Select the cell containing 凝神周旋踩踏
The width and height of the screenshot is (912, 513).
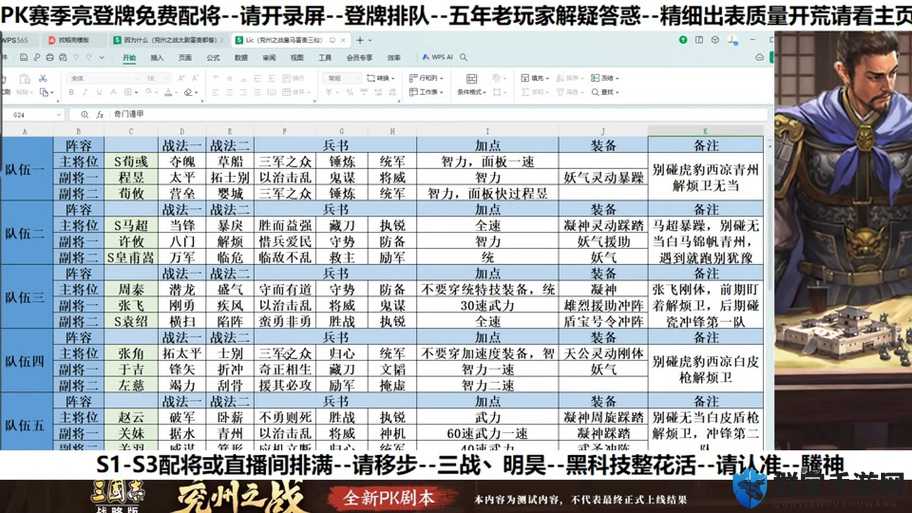pos(603,417)
